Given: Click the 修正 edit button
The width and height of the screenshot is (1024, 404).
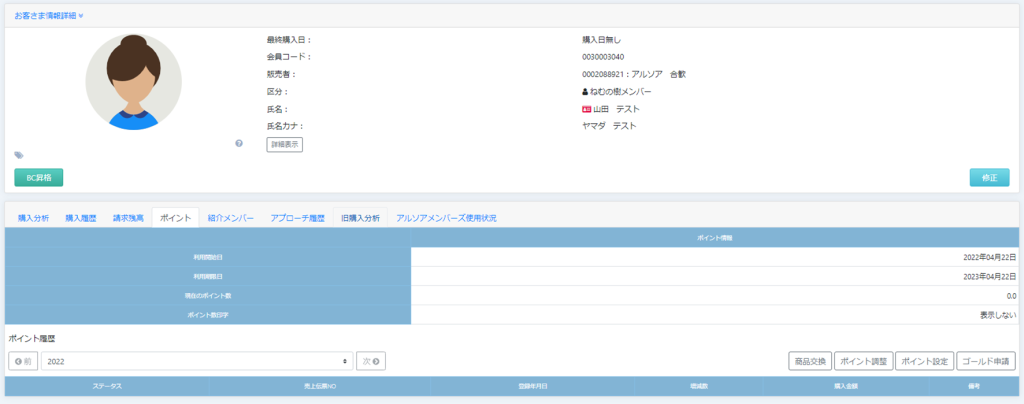Looking at the screenshot, I should [x=989, y=177].
